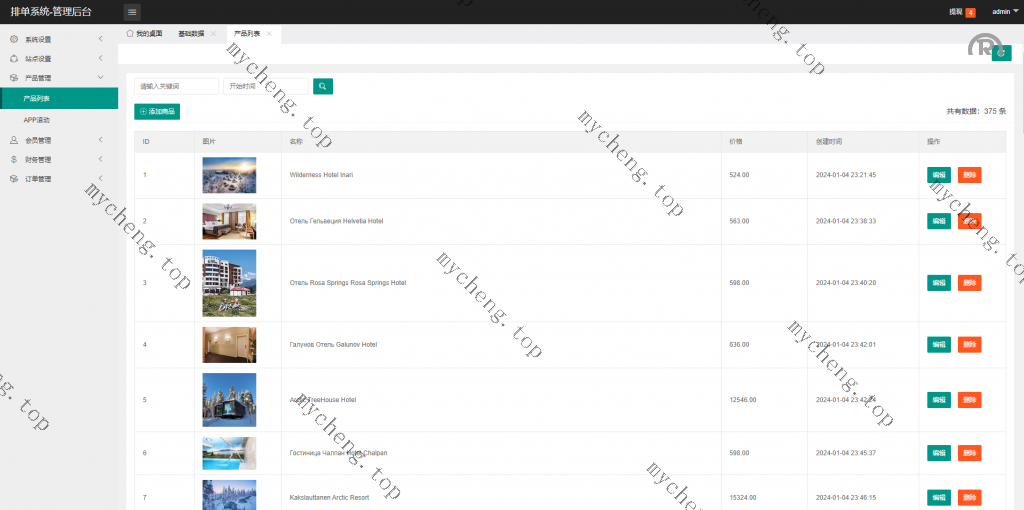The image size is (1024, 510).
Task: Collapse the 产品管理 sidebar menu
Action: [58, 78]
